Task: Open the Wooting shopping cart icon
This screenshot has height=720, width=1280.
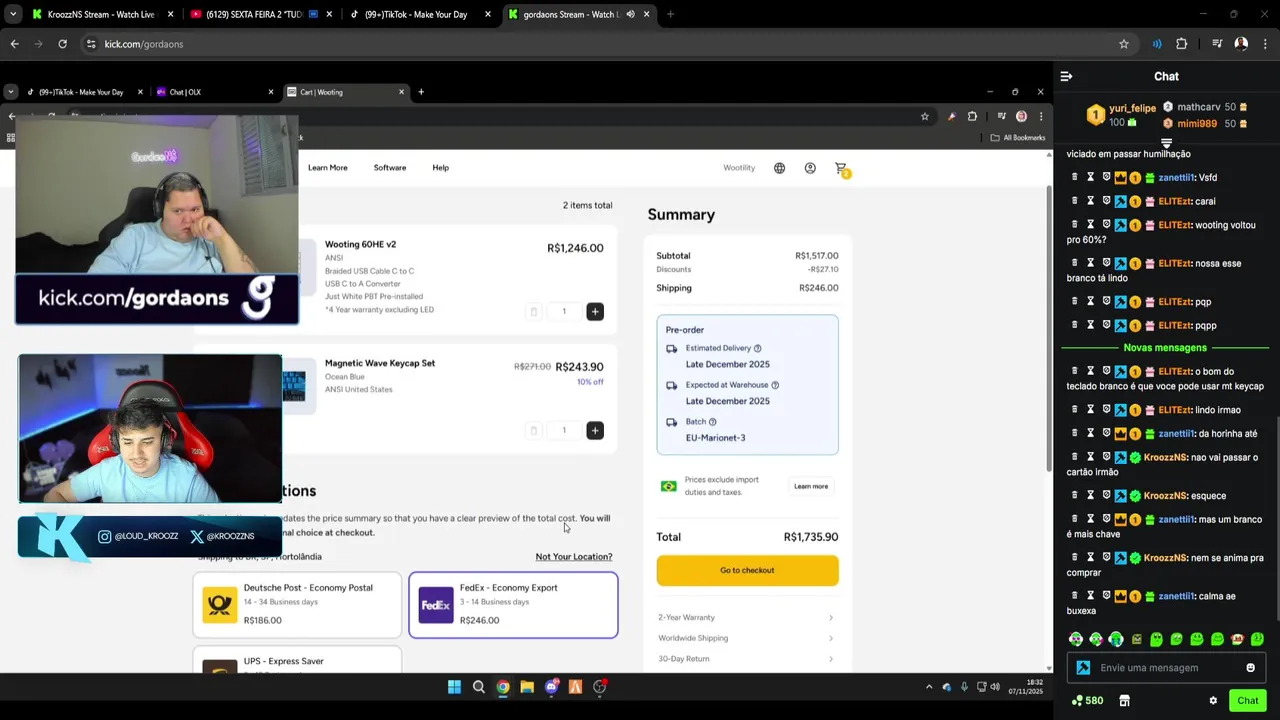Action: [841, 168]
